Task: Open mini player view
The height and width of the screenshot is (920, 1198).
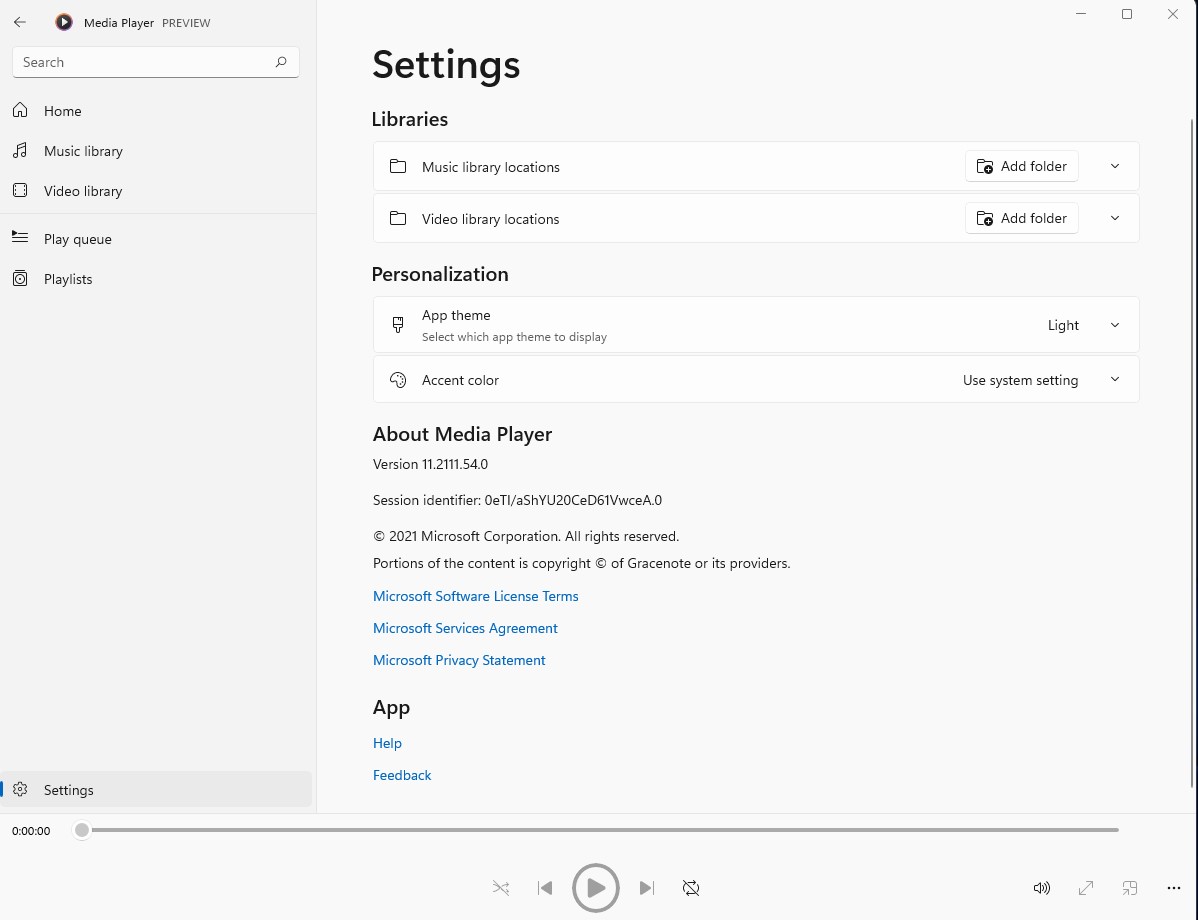Action: (1130, 888)
